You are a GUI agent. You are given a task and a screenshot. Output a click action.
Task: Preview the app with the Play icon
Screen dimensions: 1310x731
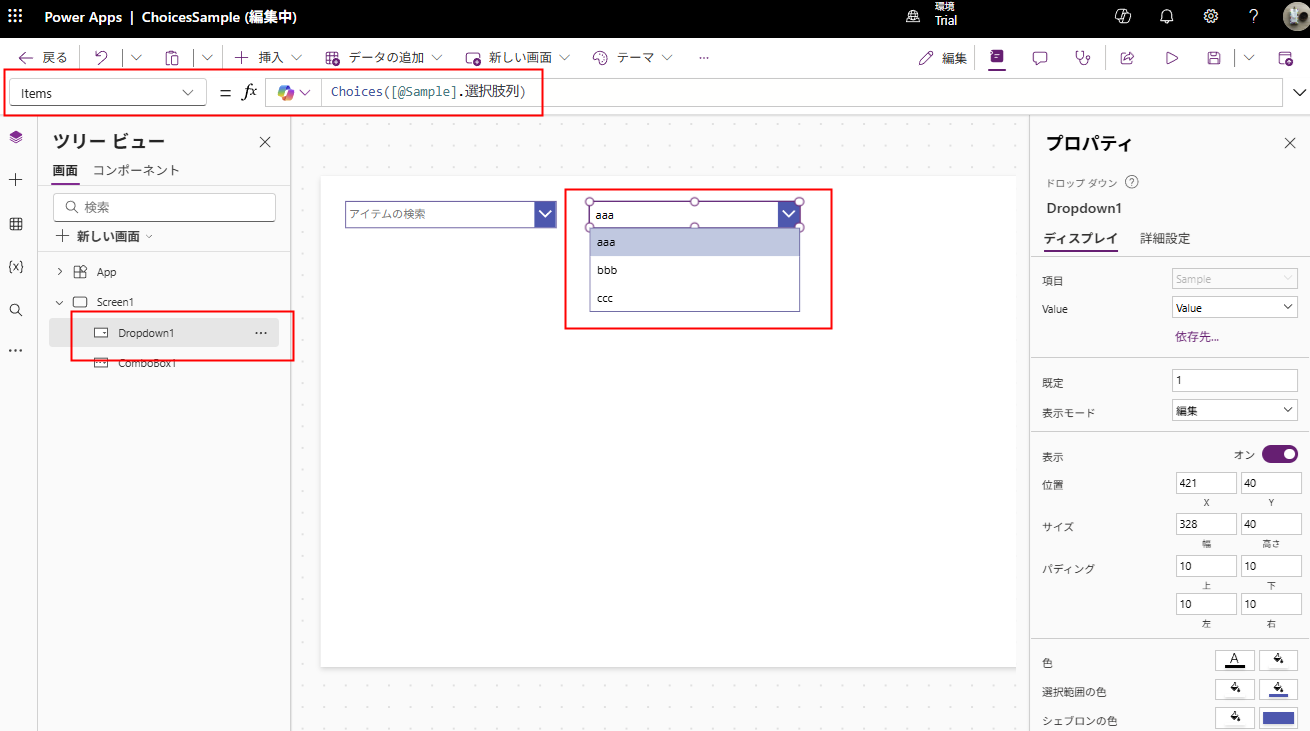tap(1171, 58)
